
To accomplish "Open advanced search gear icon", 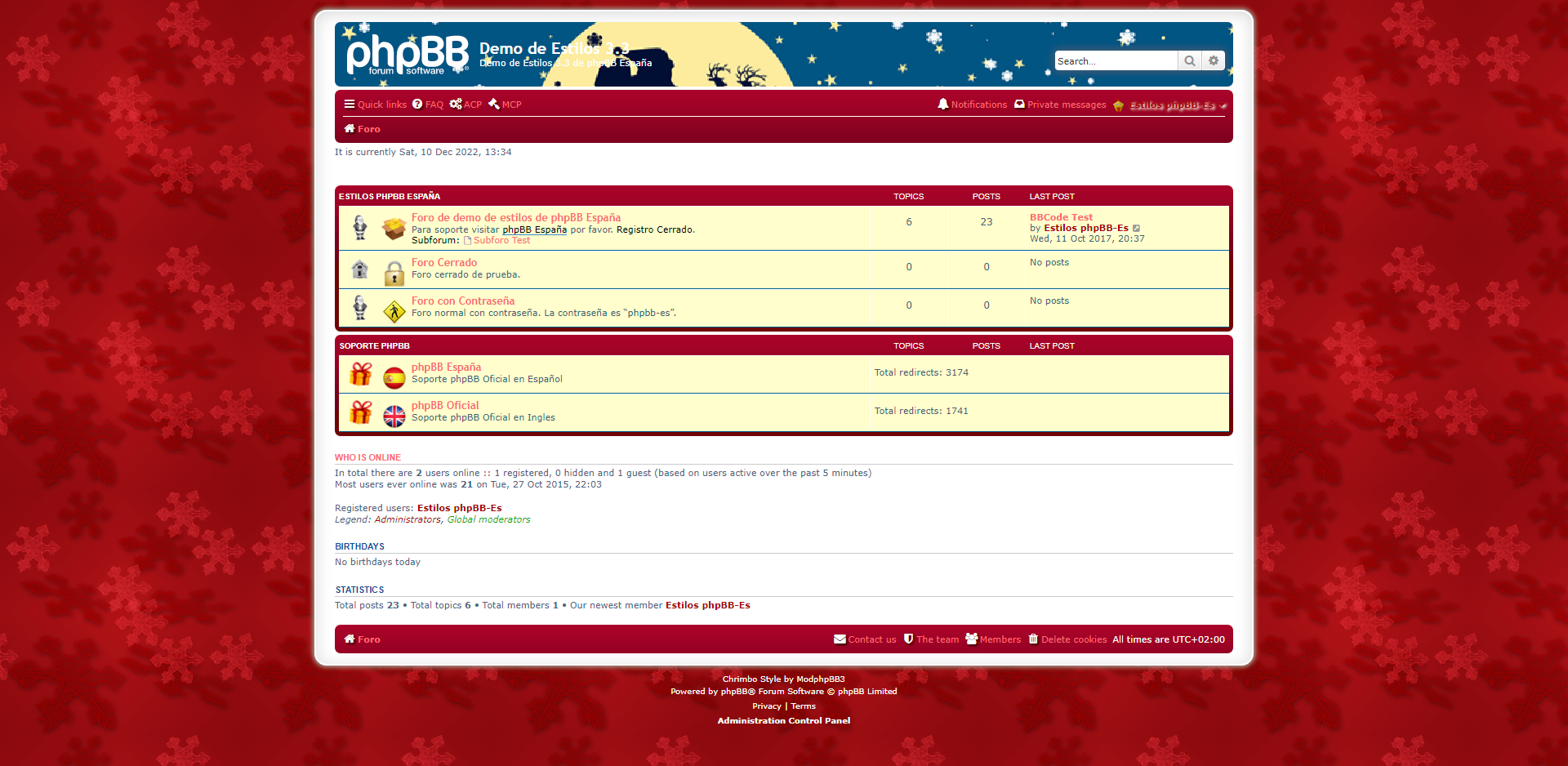I will coord(1214,61).
